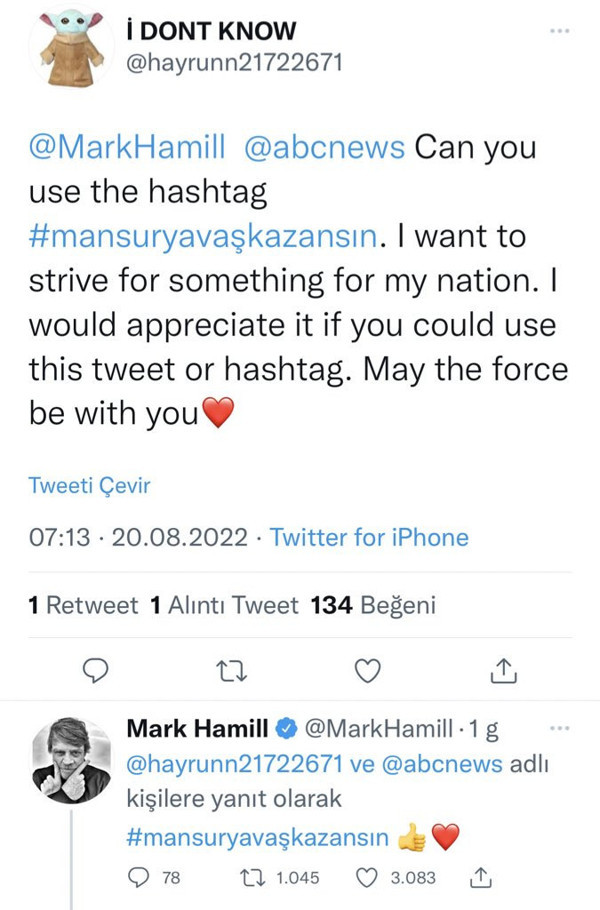This screenshot has width=600, height=910.
Task: Open the more options menu on Mark Hamill's reply
Action: 561,728
